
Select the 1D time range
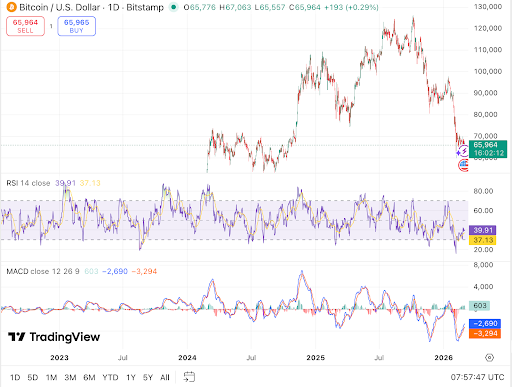15,377
